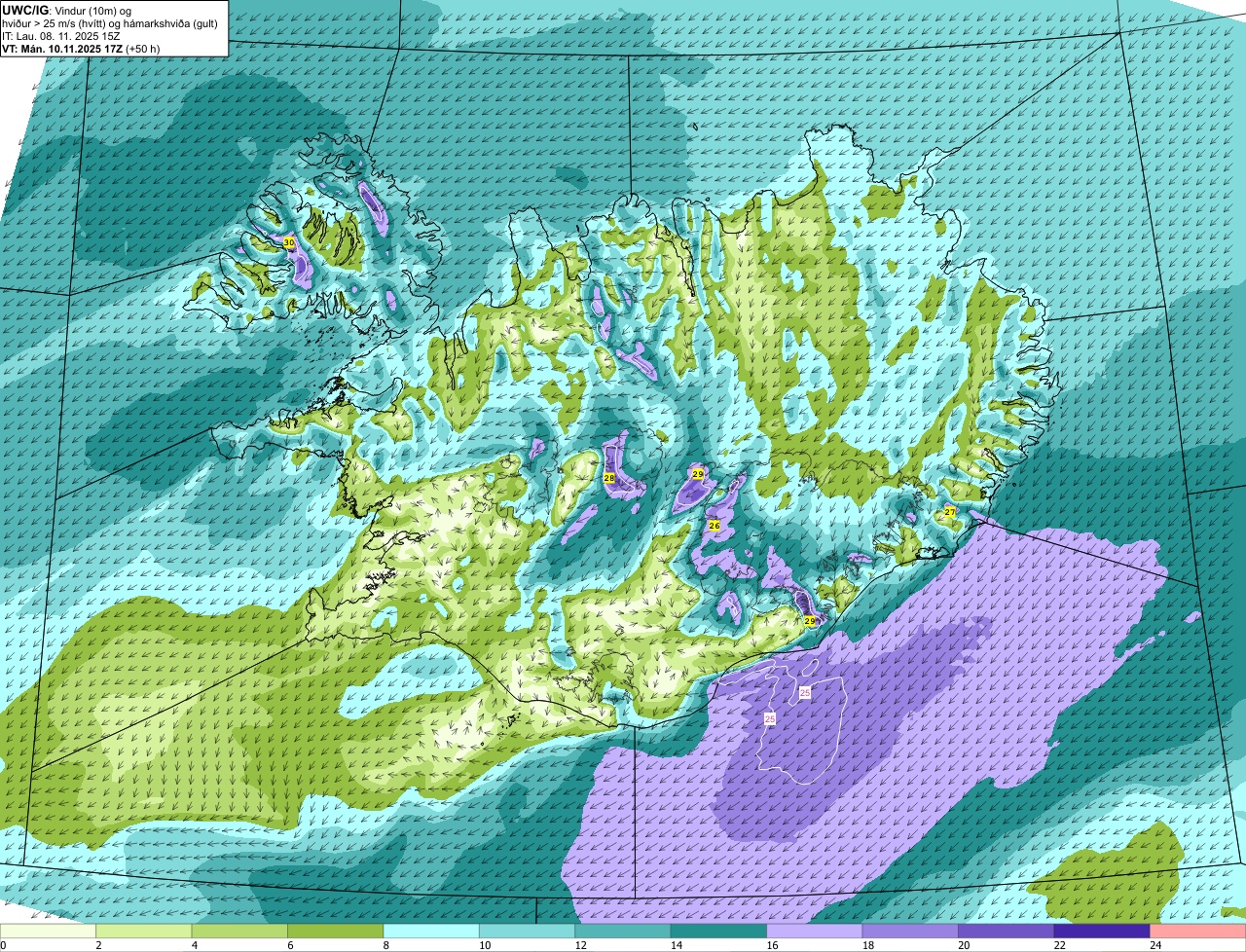Click the yellow '29' gust label above the '26'
1246x952 pixels.
point(698,473)
